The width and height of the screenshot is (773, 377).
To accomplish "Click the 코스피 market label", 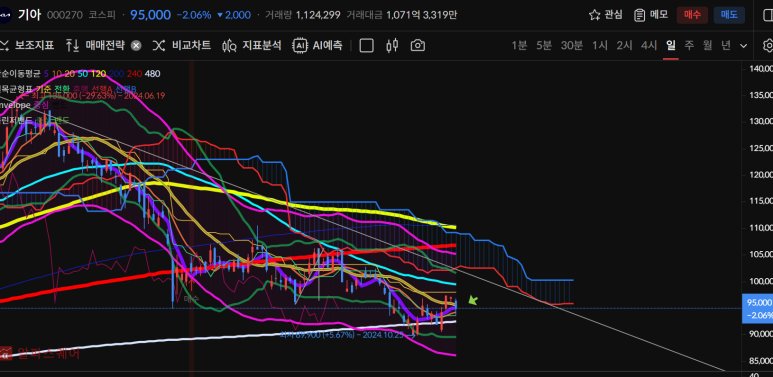I will 102,15.
